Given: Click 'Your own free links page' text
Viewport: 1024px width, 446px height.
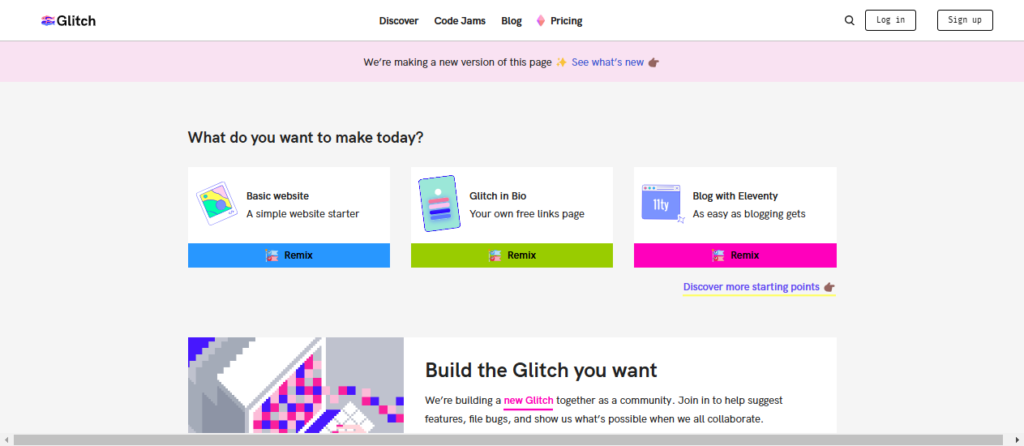Looking at the screenshot, I should (x=526, y=214).
